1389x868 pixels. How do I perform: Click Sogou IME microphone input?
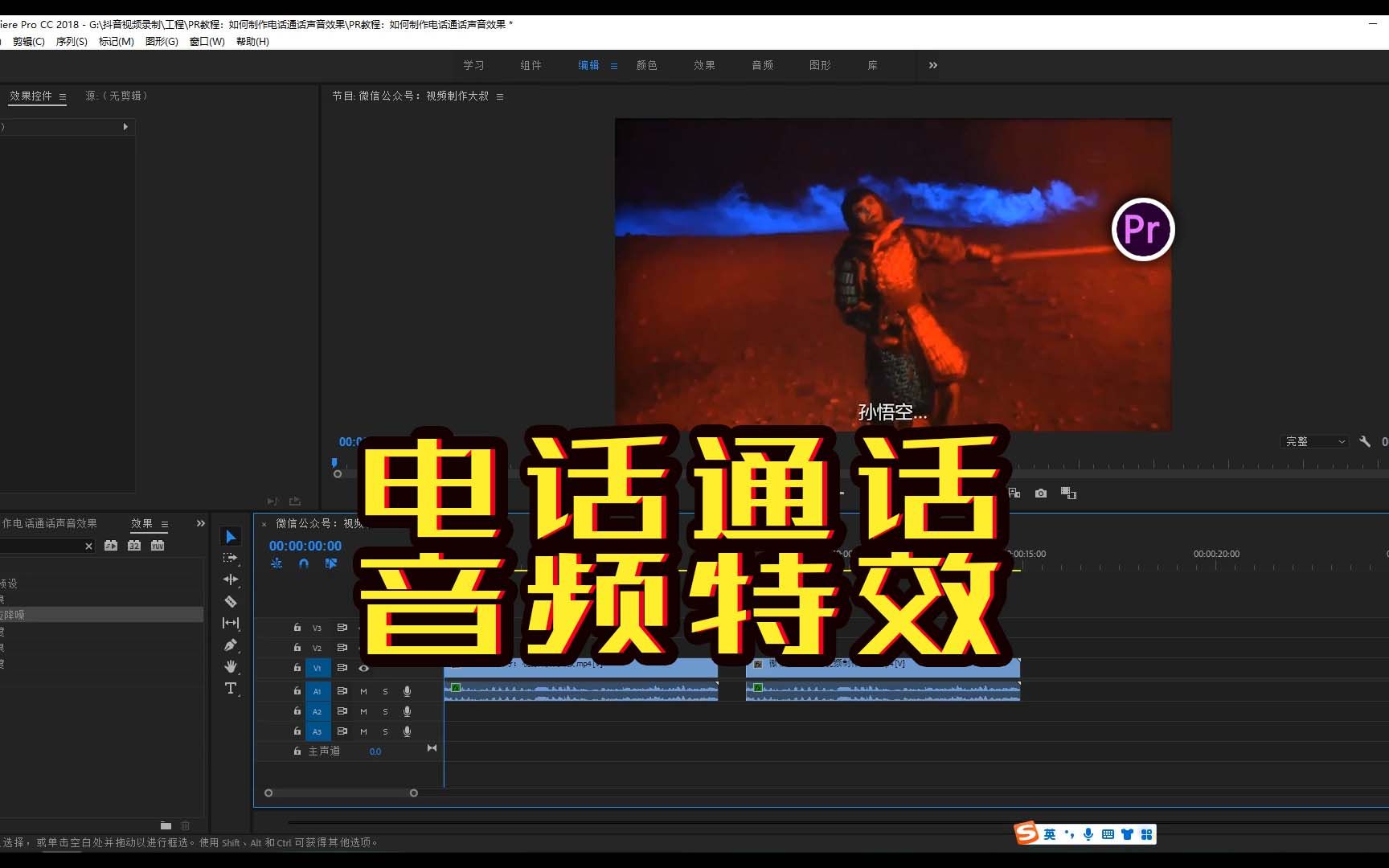1088,834
